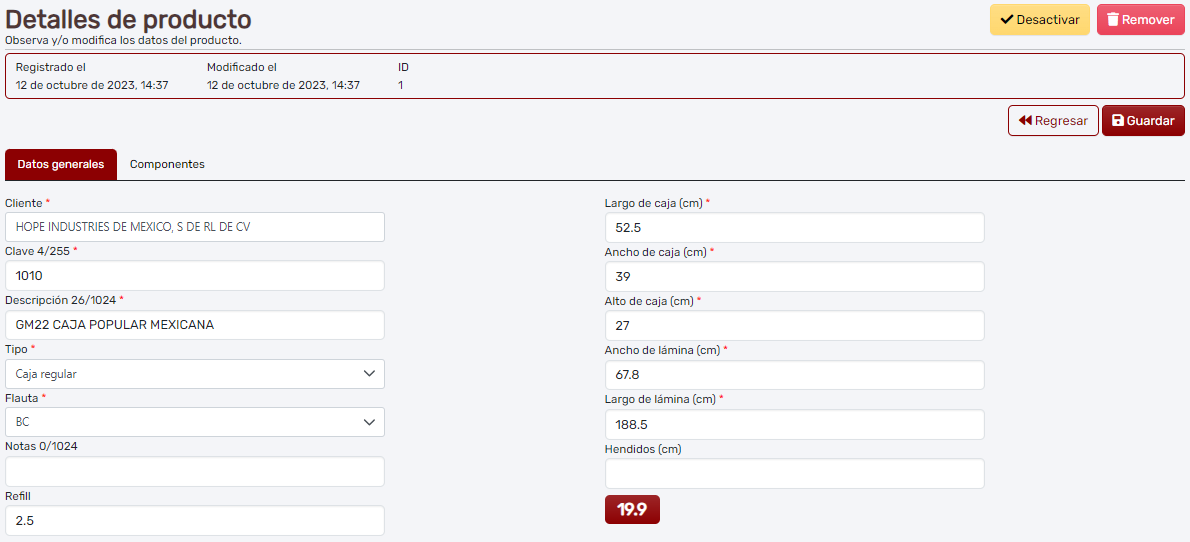Image resolution: width=1190 pixels, height=542 pixels.
Task: Click the trash icon on Remover
Action: click(1113, 20)
